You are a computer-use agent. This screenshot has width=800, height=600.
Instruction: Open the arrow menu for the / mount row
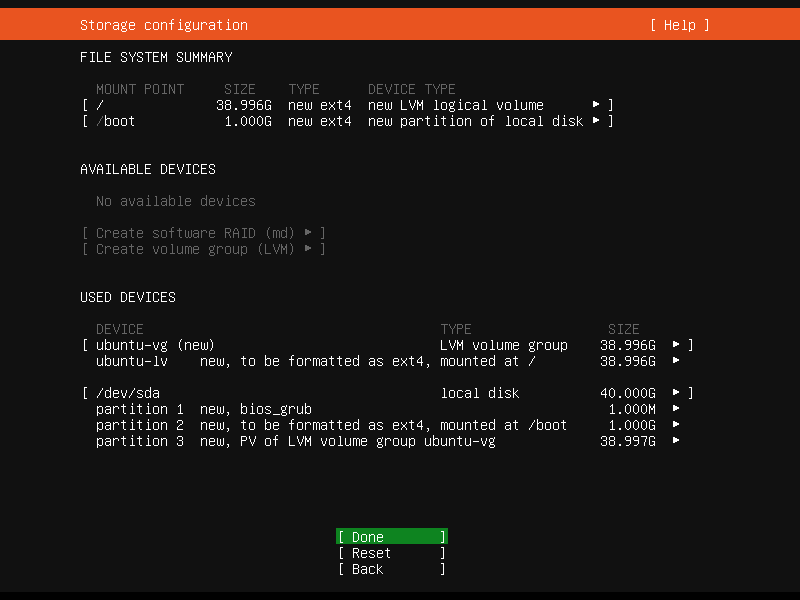point(595,105)
